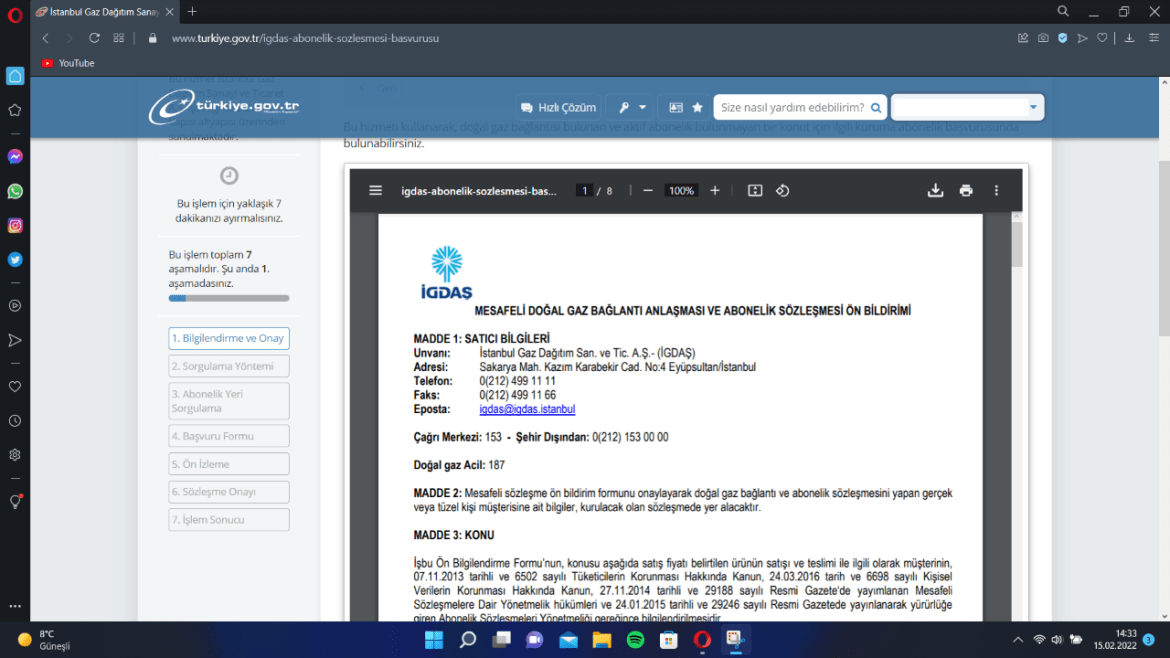Open WhatsApp in the Opera sidebar
This screenshot has height=658, width=1170.
[x=15, y=191]
